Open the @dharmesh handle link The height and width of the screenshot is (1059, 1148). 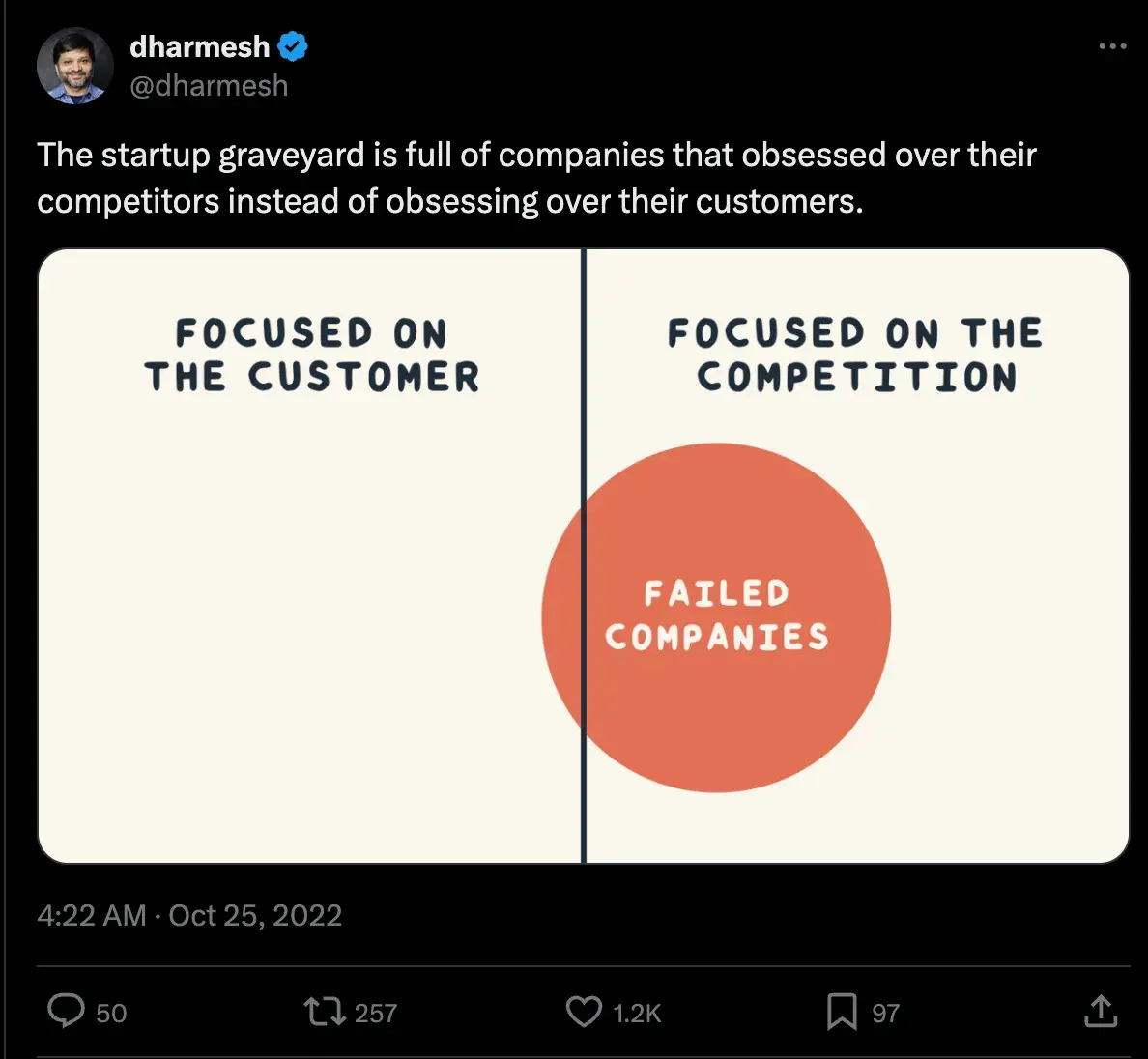[x=209, y=86]
